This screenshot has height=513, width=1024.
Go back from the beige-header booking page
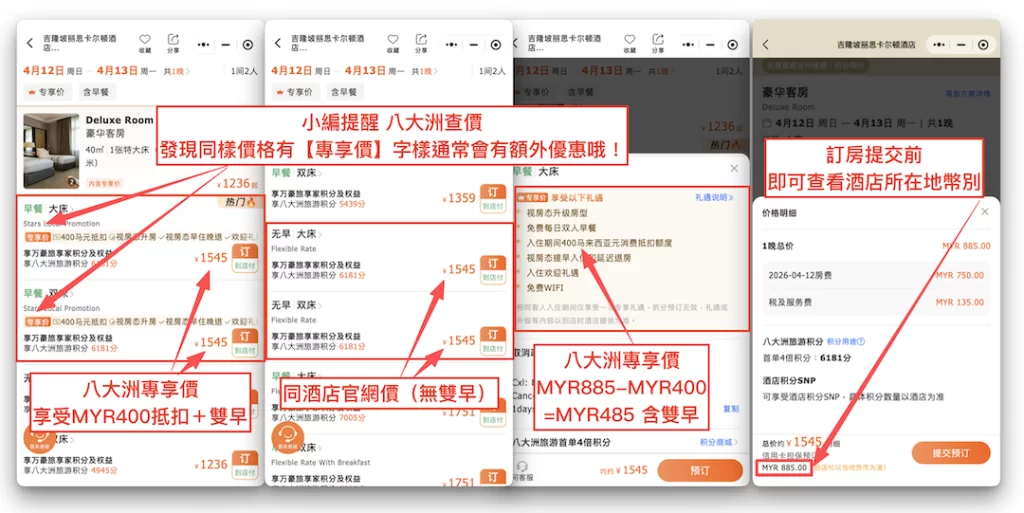click(766, 45)
